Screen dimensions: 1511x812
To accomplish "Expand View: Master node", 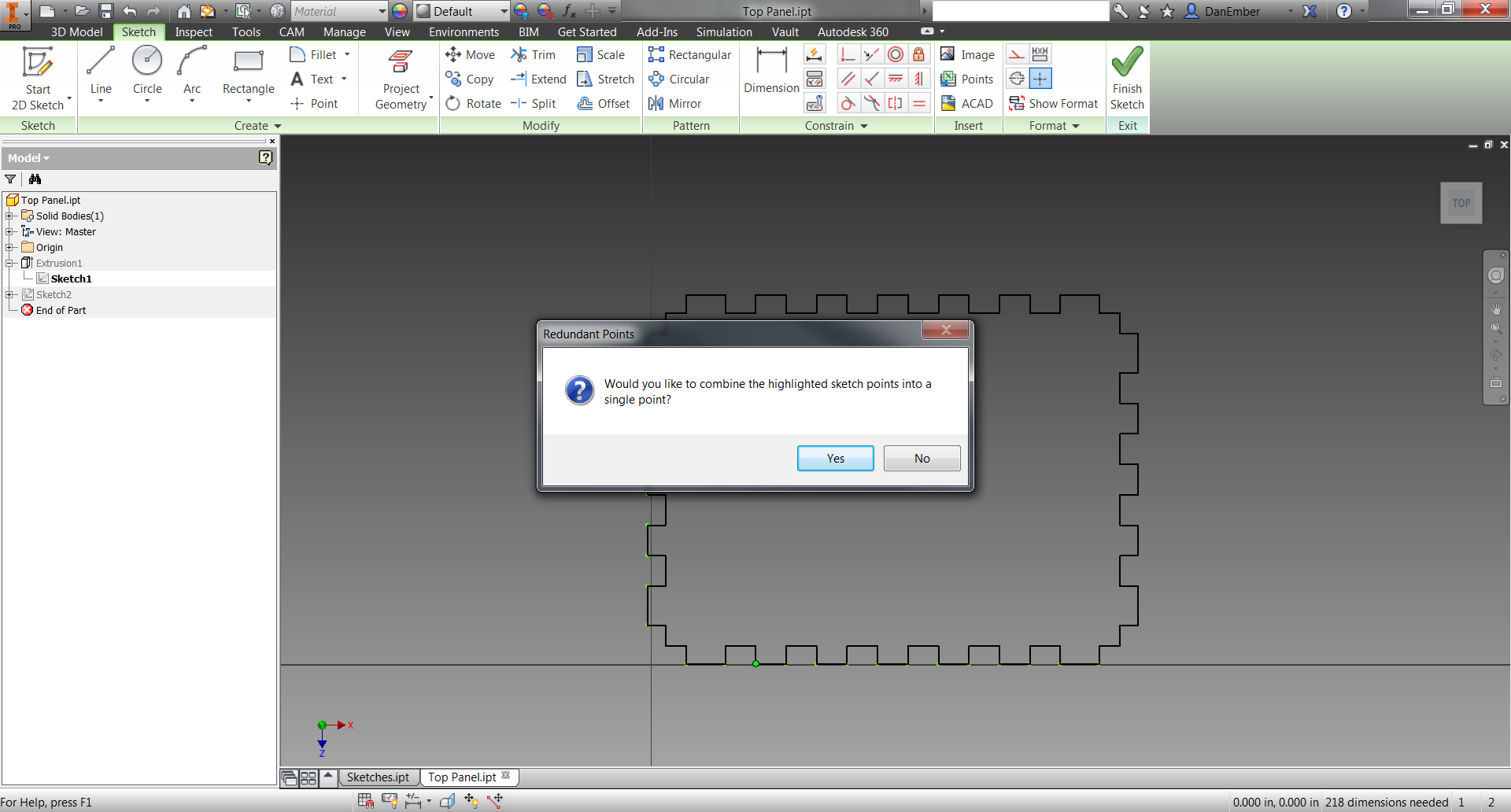I will click(x=9, y=231).
